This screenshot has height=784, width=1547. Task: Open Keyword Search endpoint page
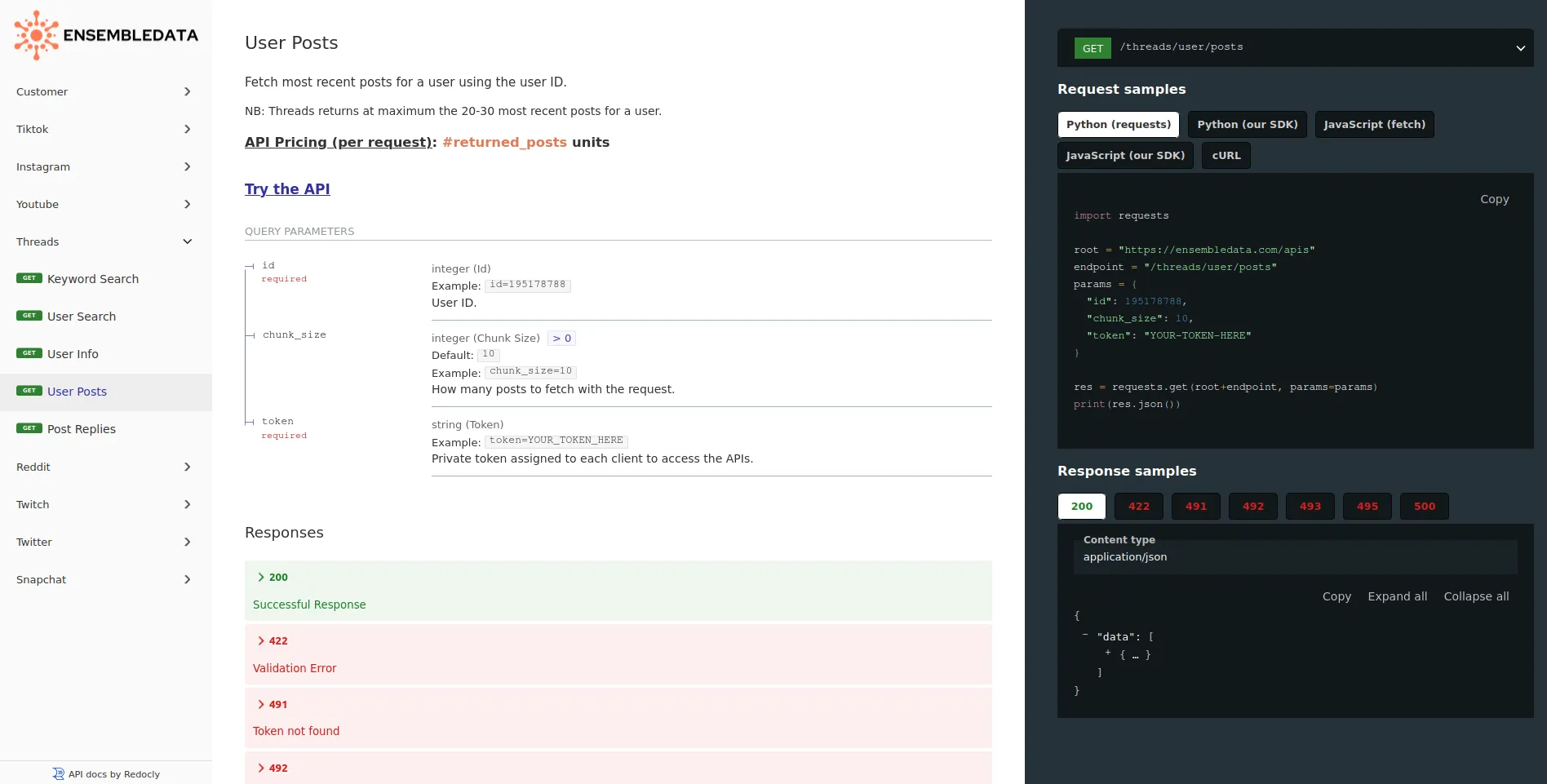[106, 279]
